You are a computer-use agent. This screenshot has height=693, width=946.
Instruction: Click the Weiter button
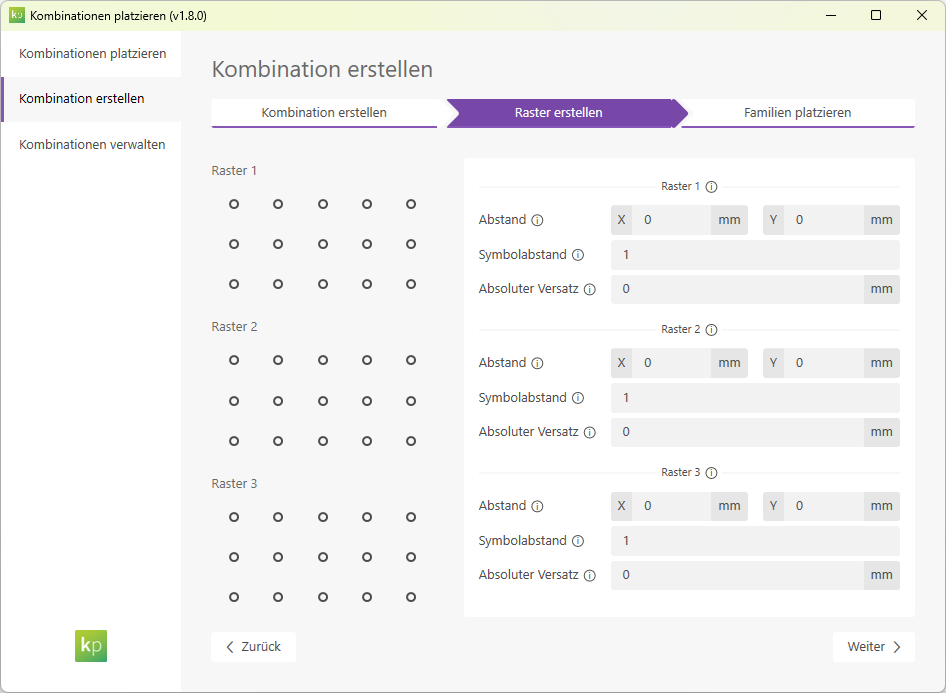[x=873, y=647]
